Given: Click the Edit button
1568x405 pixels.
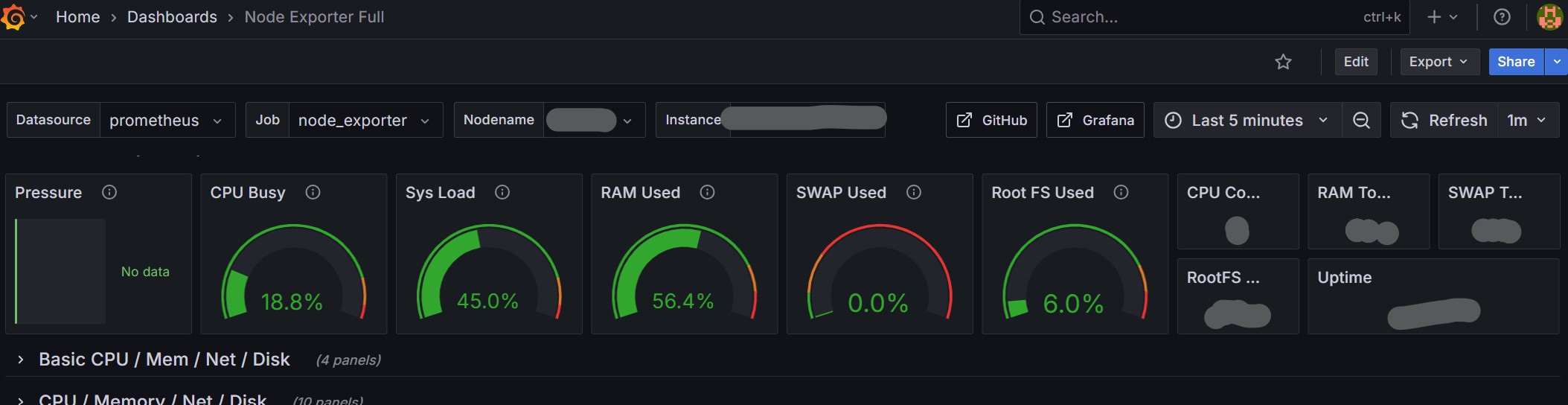Looking at the screenshot, I should pyautogui.click(x=1356, y=62).
